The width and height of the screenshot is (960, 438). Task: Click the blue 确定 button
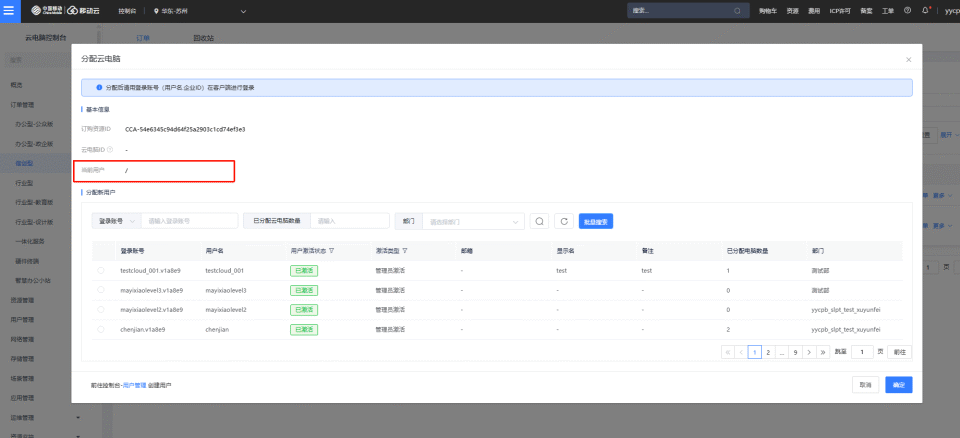[x=899, y=385]
